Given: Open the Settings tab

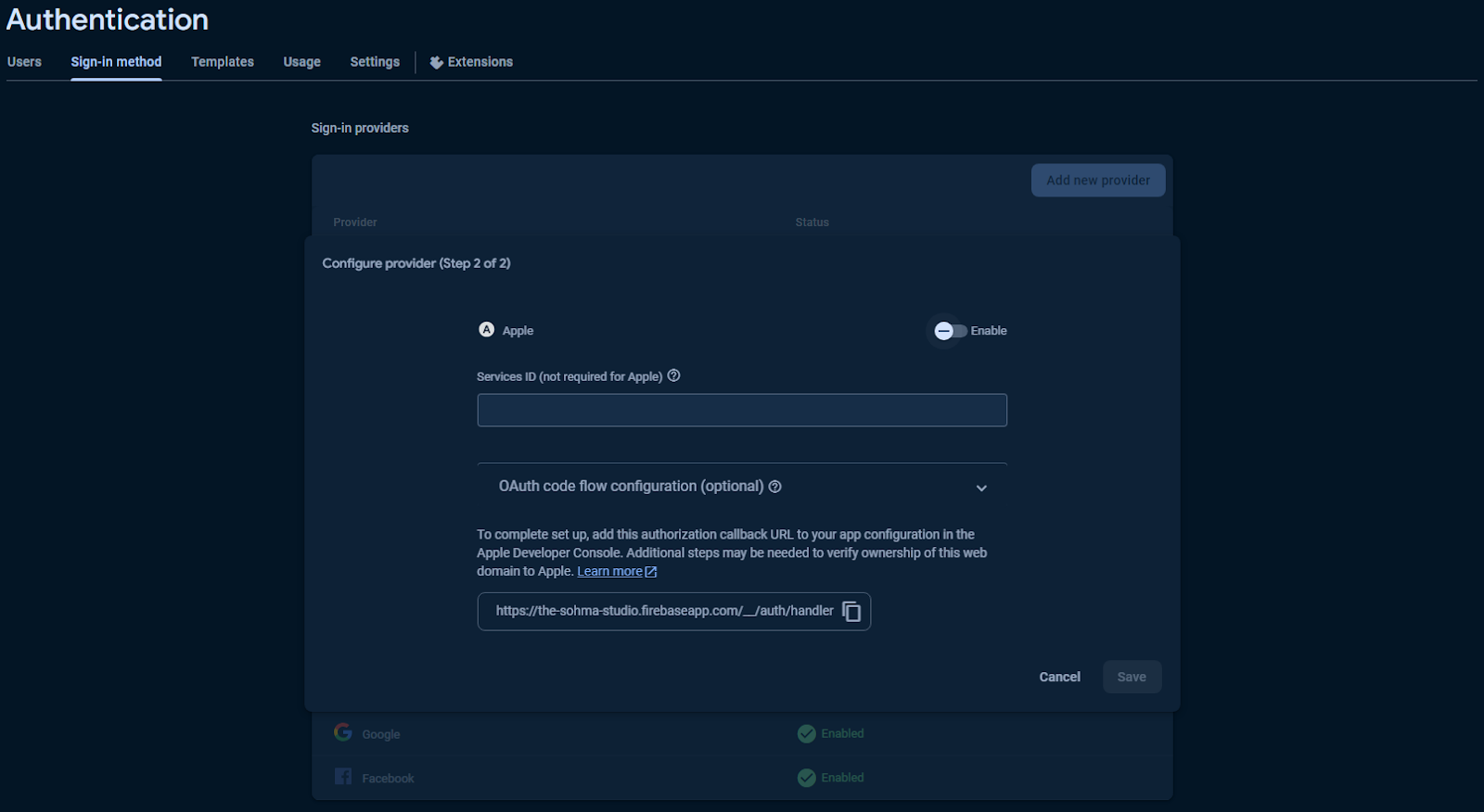Looking at the screenshot, I should (375, 62).
